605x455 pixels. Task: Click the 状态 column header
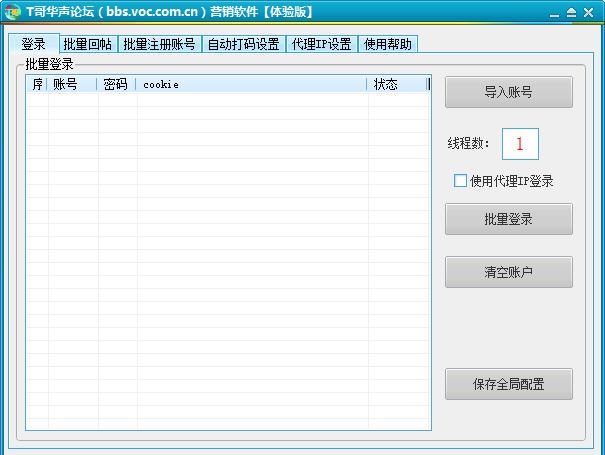pos(397,84)
